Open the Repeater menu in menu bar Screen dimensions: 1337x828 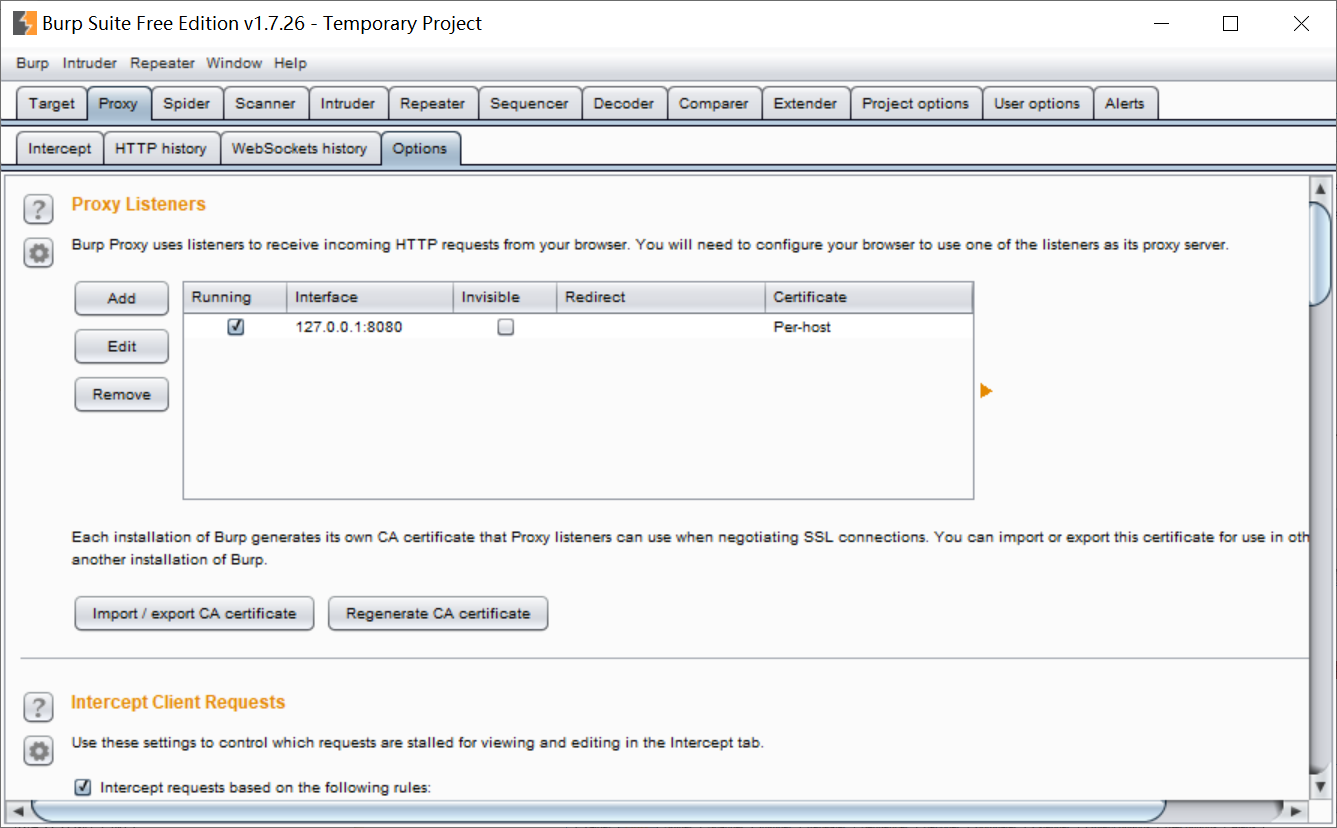pyautogui.click(x=162, y=63)
